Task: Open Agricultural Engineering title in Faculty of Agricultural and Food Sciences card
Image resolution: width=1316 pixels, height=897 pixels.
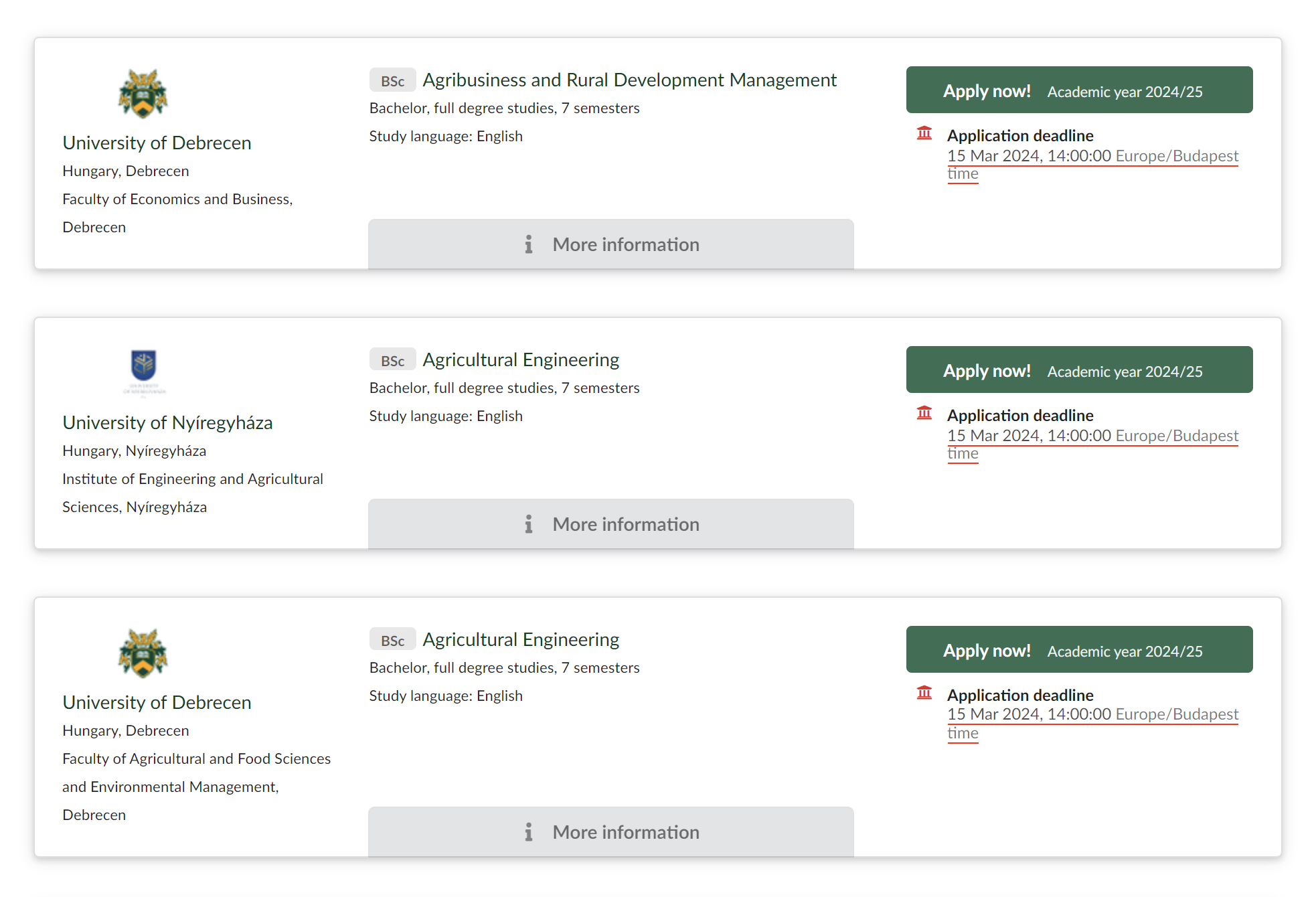Action: pos(521,640)
